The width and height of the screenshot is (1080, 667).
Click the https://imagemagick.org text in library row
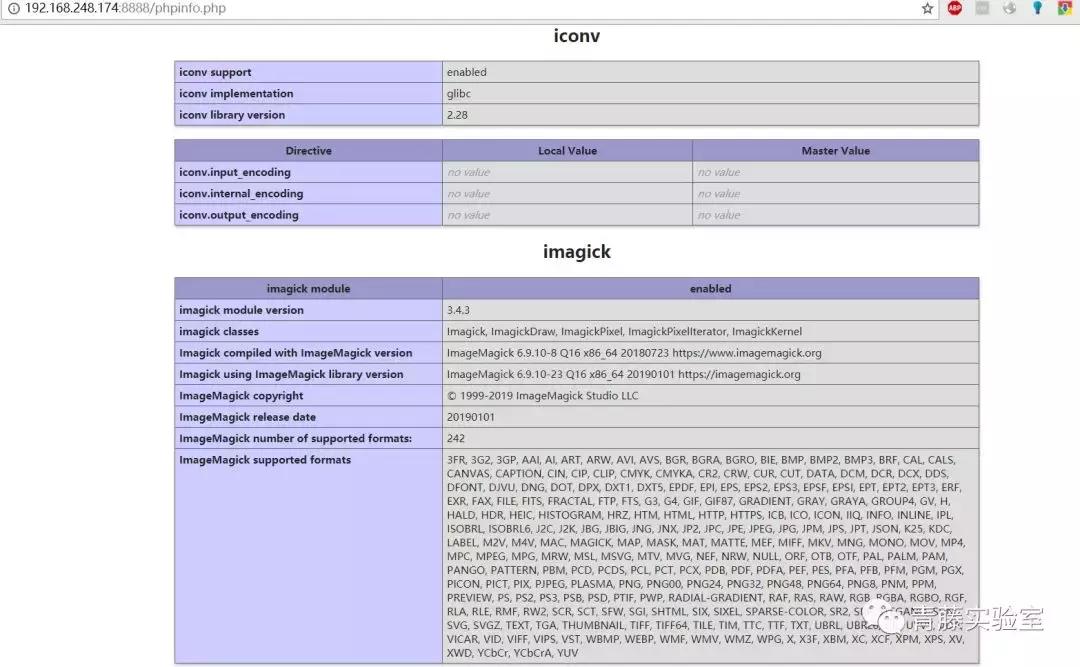pyautogui.click(x=739, y=374)
